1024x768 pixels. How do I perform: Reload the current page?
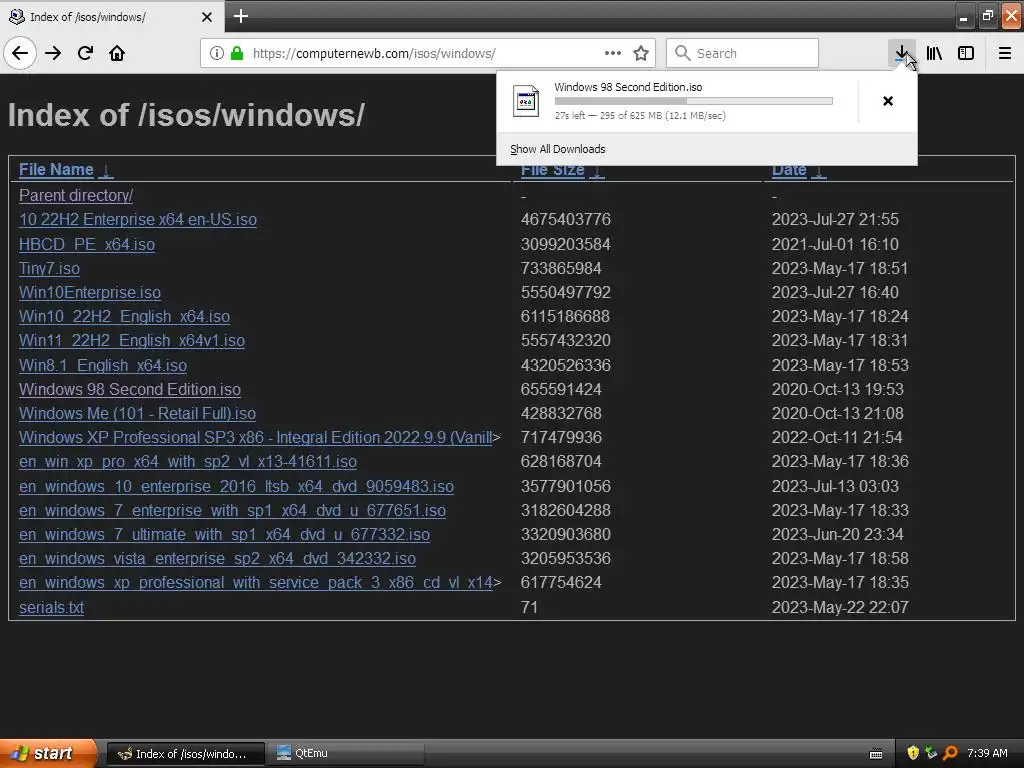tap(85, 53)
